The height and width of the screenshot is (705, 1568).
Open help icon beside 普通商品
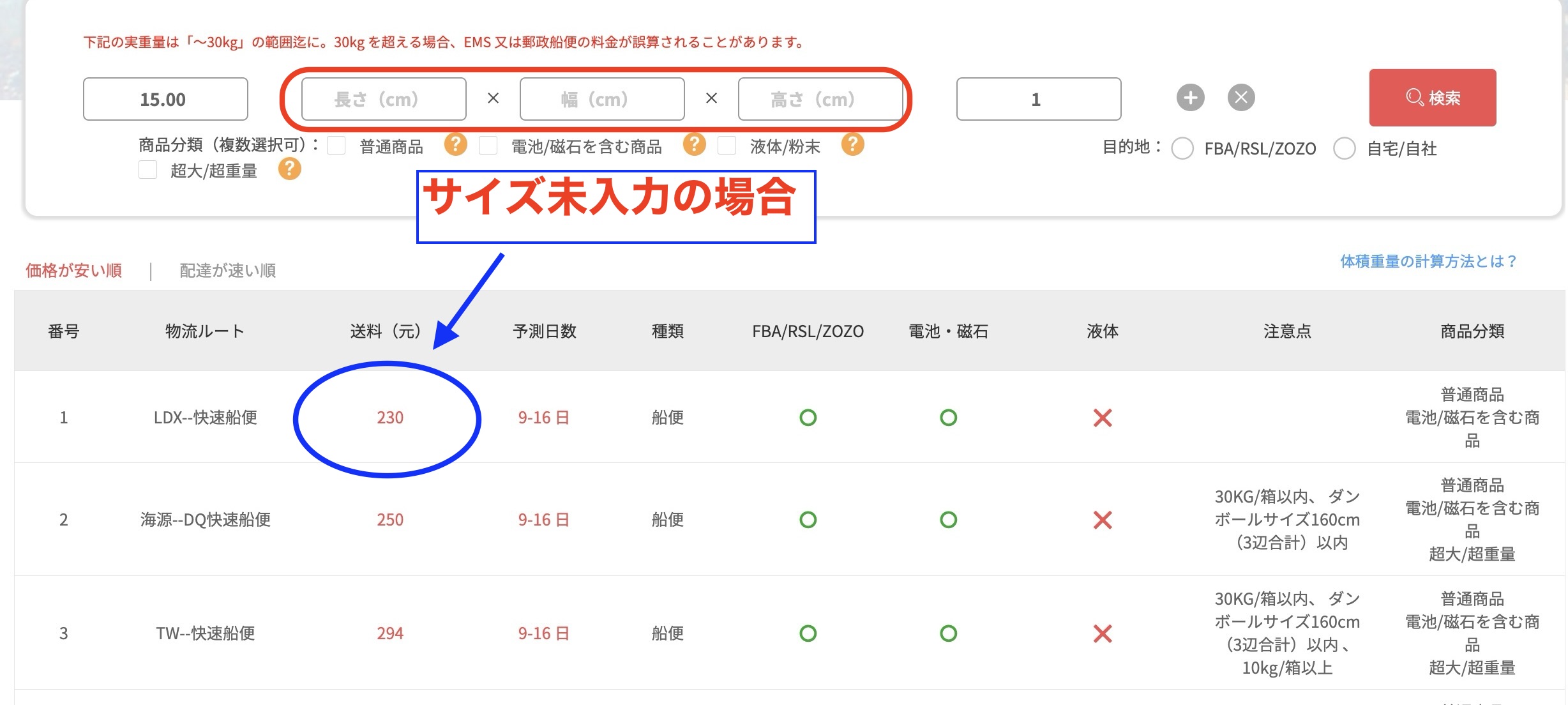point(455,144)
